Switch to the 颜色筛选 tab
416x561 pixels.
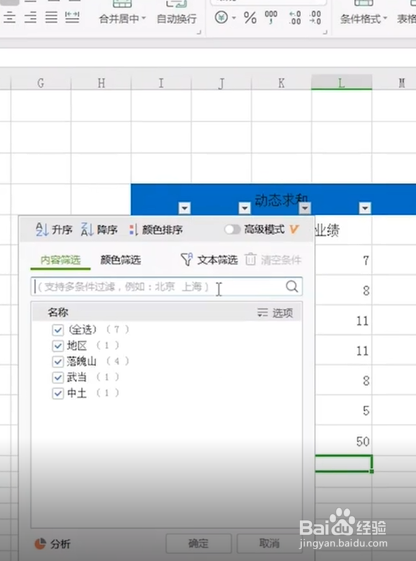121,260
